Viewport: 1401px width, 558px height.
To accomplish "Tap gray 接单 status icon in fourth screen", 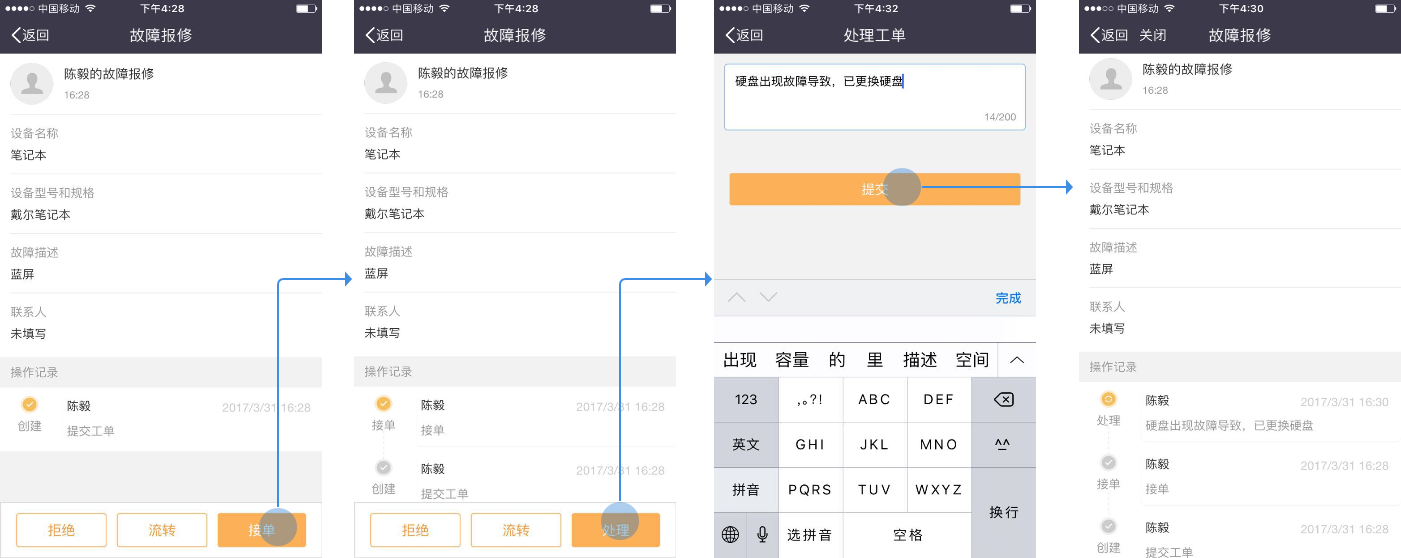I will tap(1108, 462).
